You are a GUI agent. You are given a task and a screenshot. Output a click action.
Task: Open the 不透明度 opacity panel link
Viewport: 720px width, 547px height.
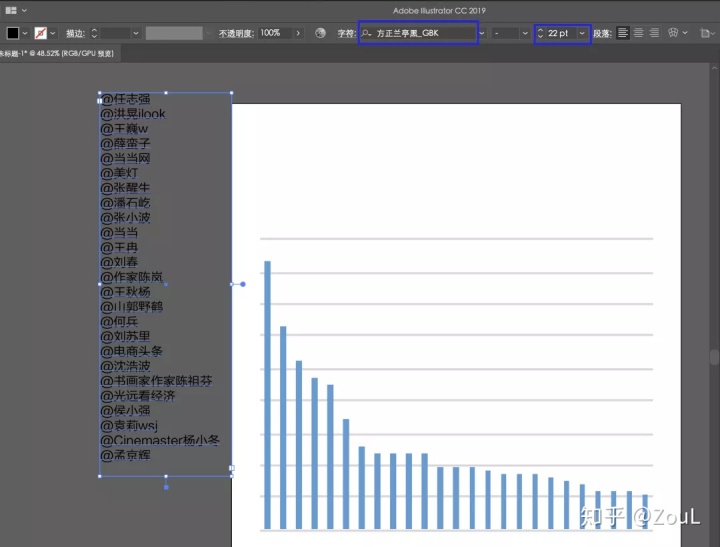click(x=236, y=33)
